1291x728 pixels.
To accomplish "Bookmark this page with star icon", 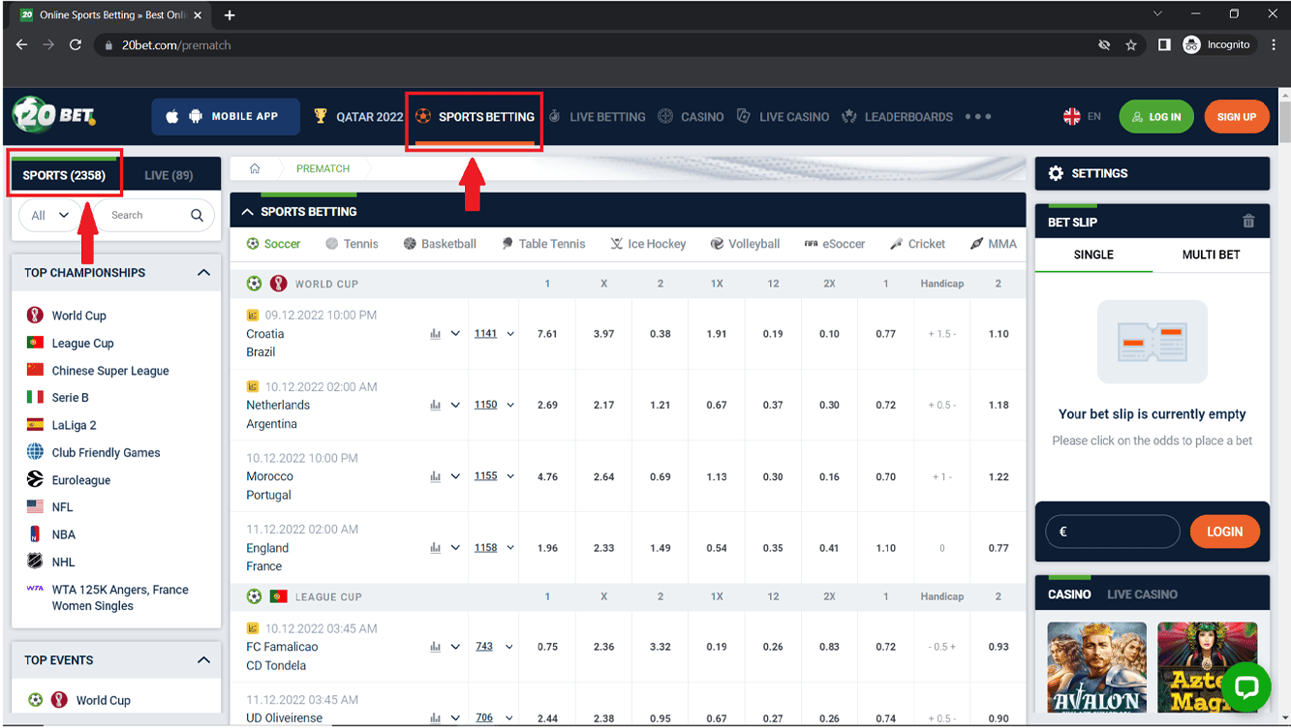I will [1131, 45].
